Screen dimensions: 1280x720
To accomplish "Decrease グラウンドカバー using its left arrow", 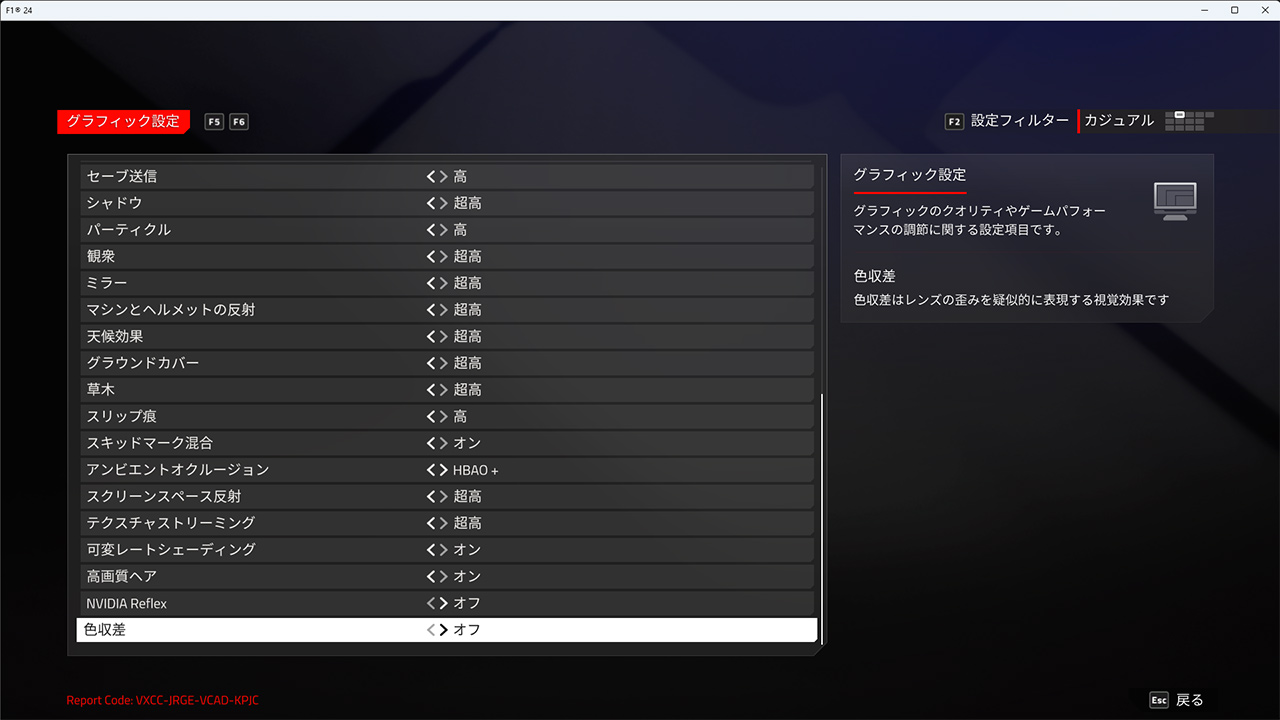I will (431, 363).
